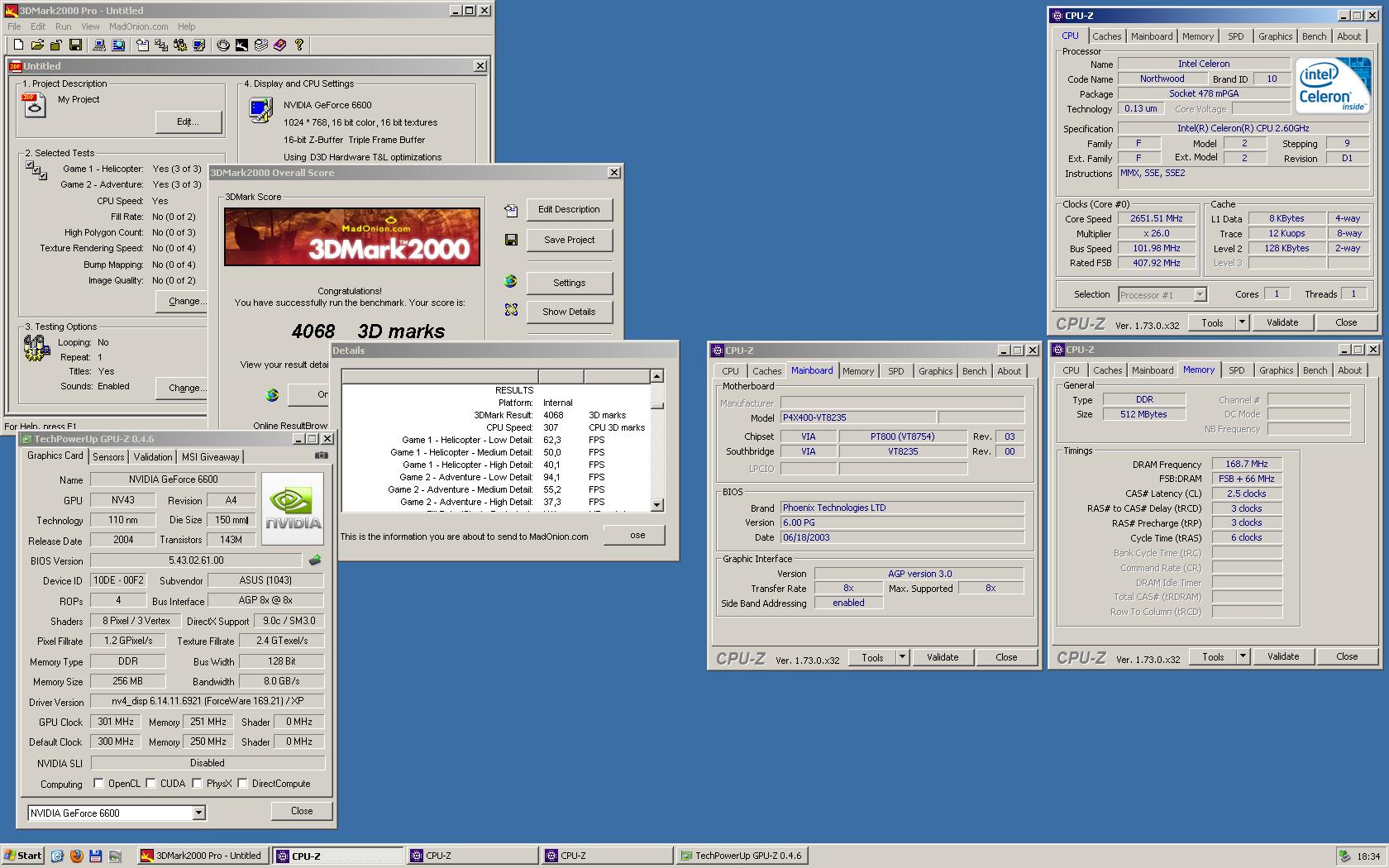This screenshot has width=1389, height=868.
Task: Click the Settings button in Overall Score
Action: (x=569, y=283)
